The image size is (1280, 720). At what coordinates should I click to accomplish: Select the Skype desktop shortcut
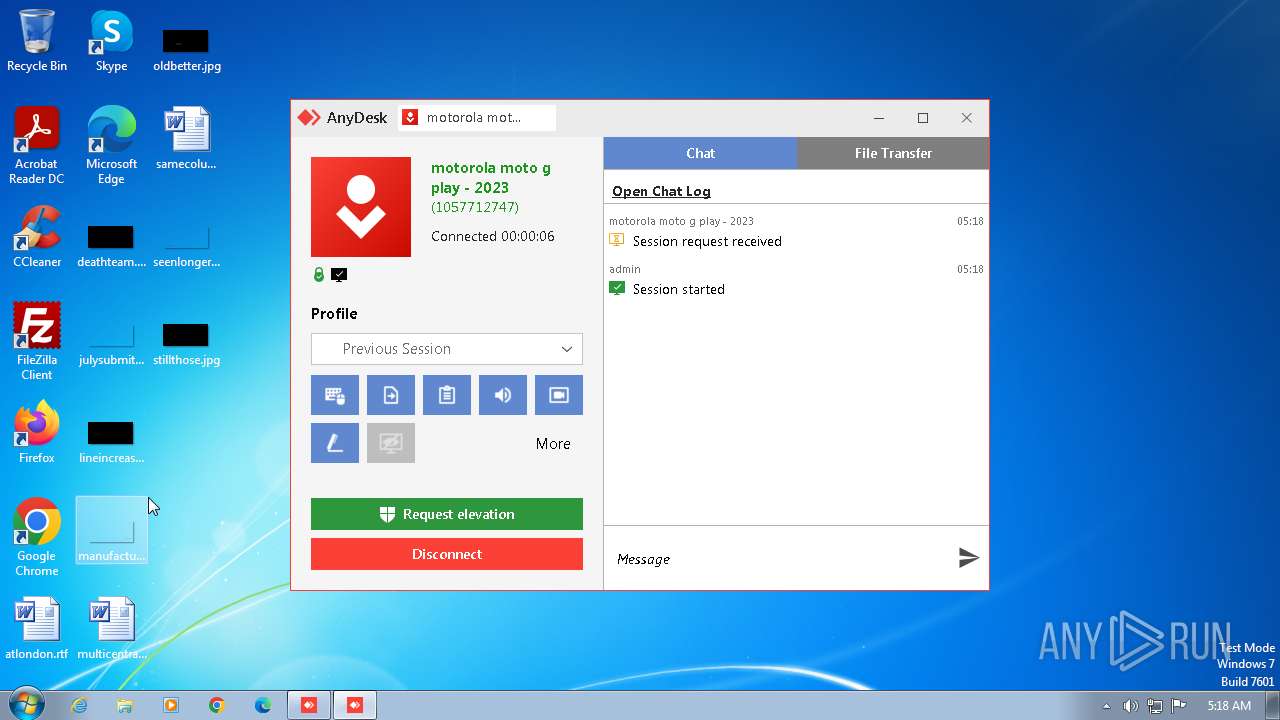(x=111, y=41)
